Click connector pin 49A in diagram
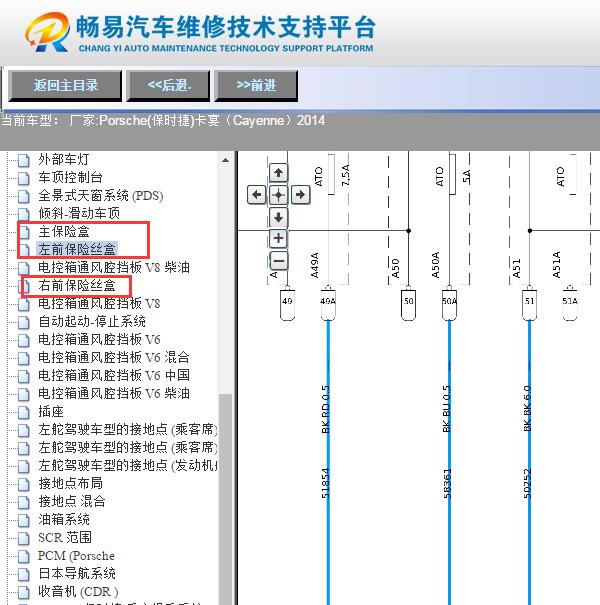Screen dimensions: 600x605 pos(328,304)
